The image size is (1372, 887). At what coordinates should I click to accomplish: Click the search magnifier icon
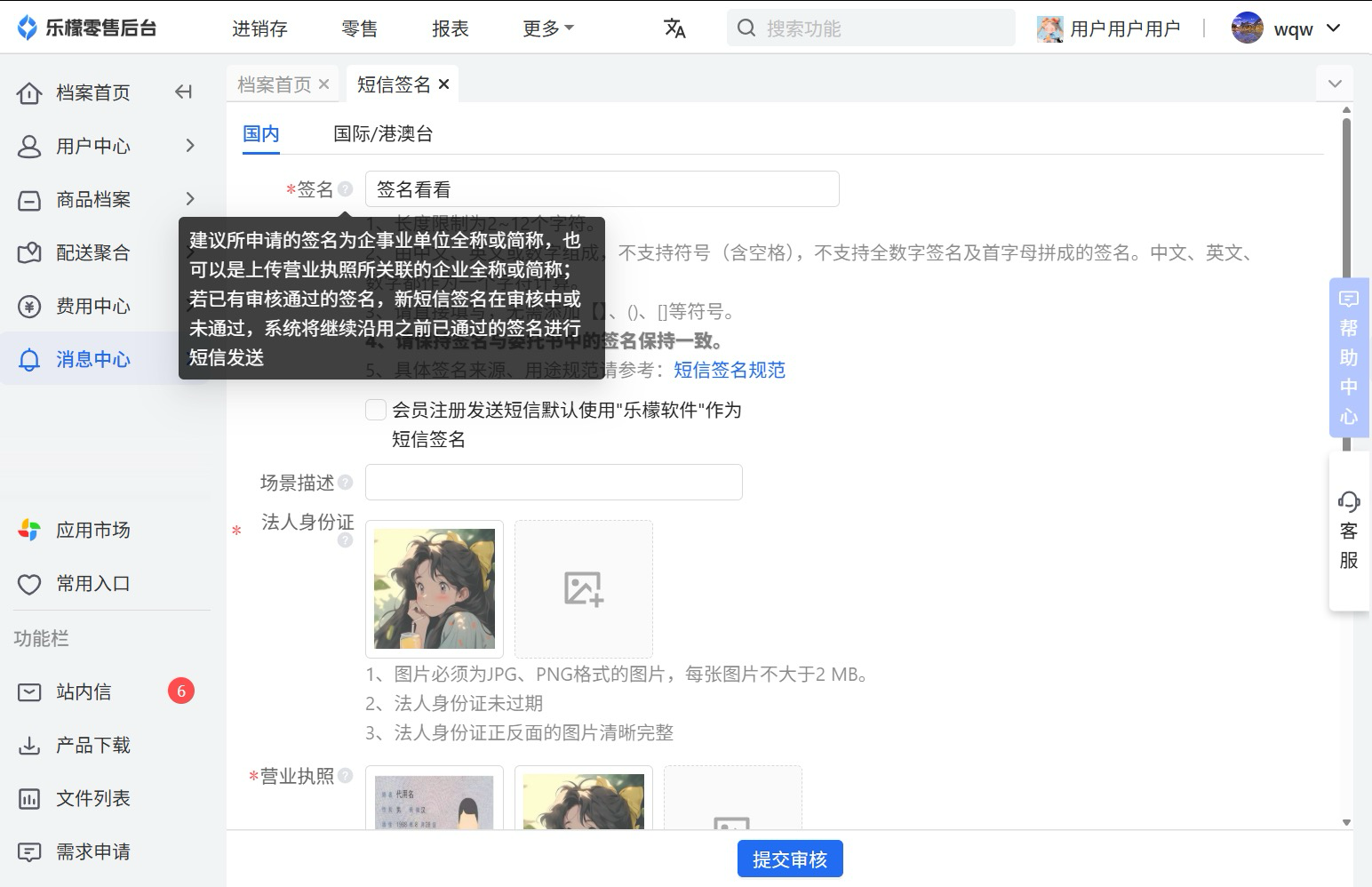[x=746, y=28]
